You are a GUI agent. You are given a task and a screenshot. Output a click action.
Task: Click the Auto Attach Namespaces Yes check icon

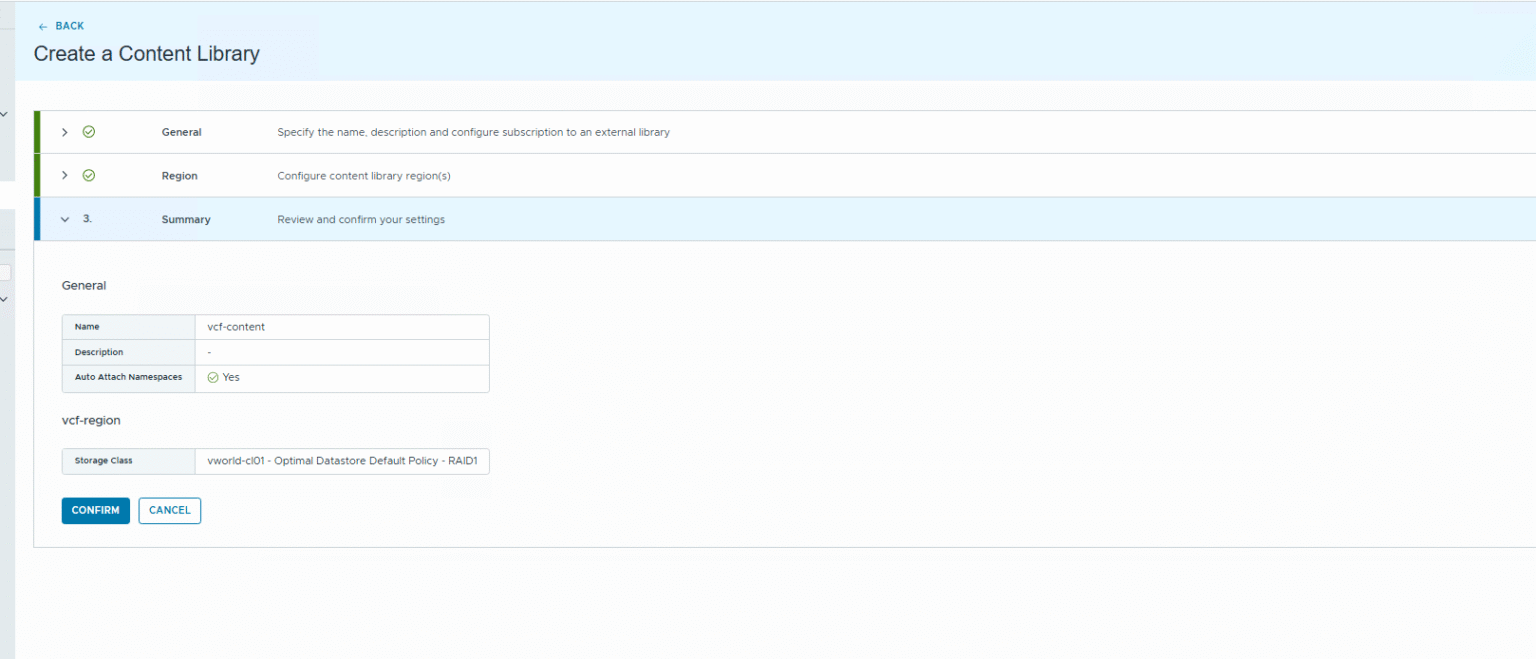pos(213,378)
